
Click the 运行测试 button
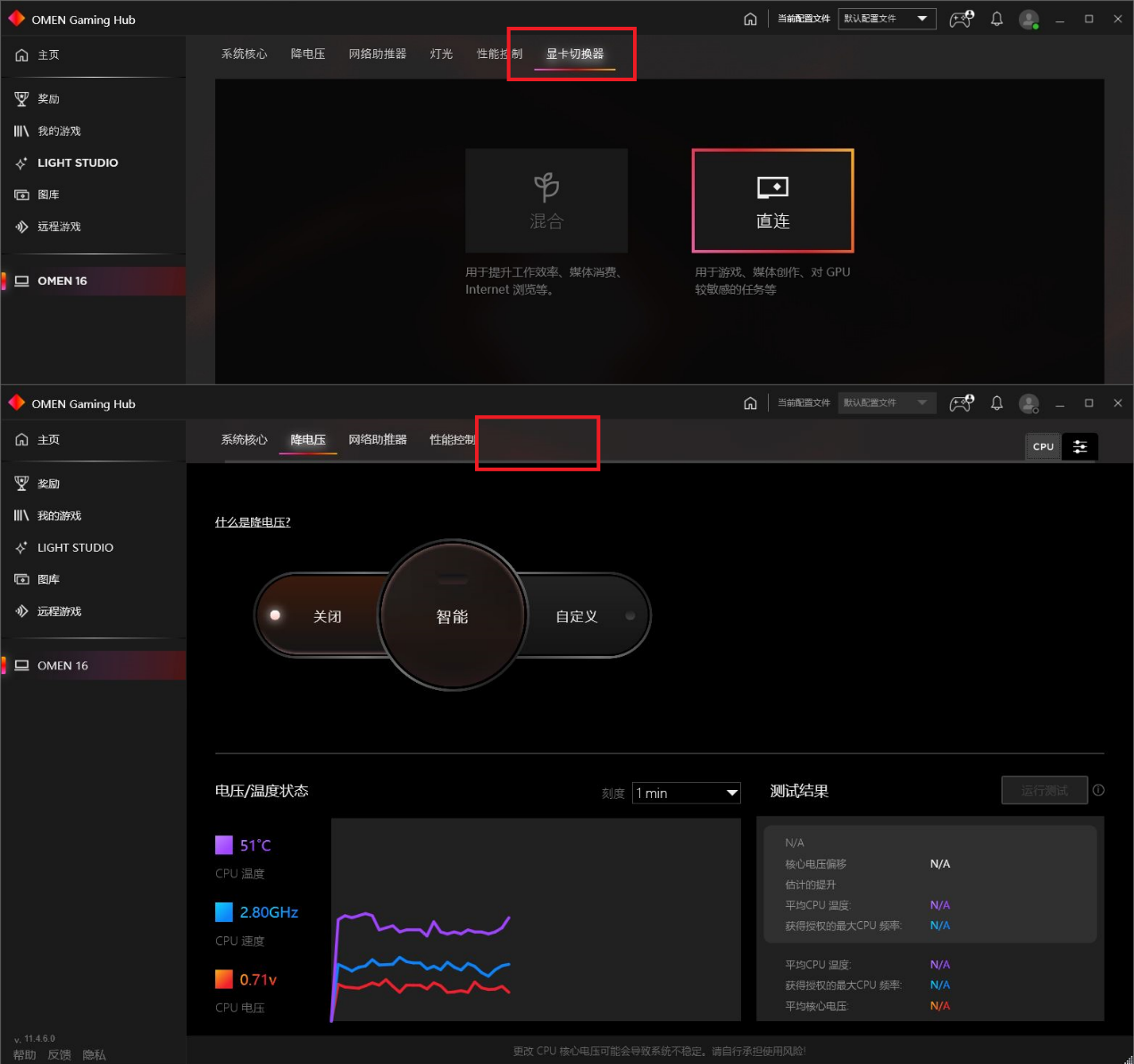pos(1044,790)
